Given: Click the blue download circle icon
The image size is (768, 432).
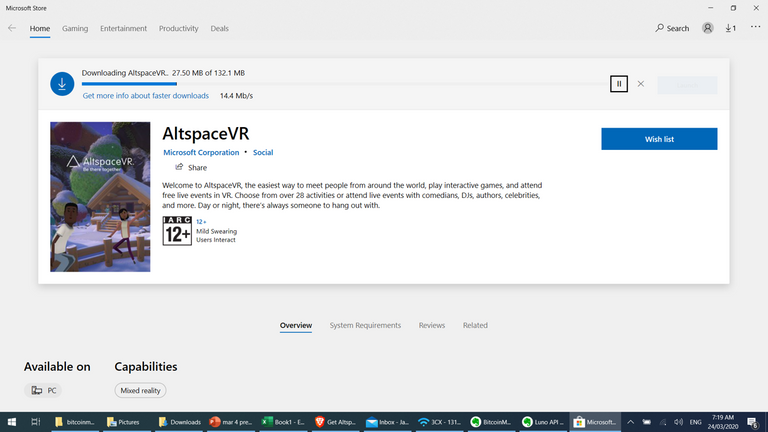Looking at the screenshot, I should tap(62, 84).
